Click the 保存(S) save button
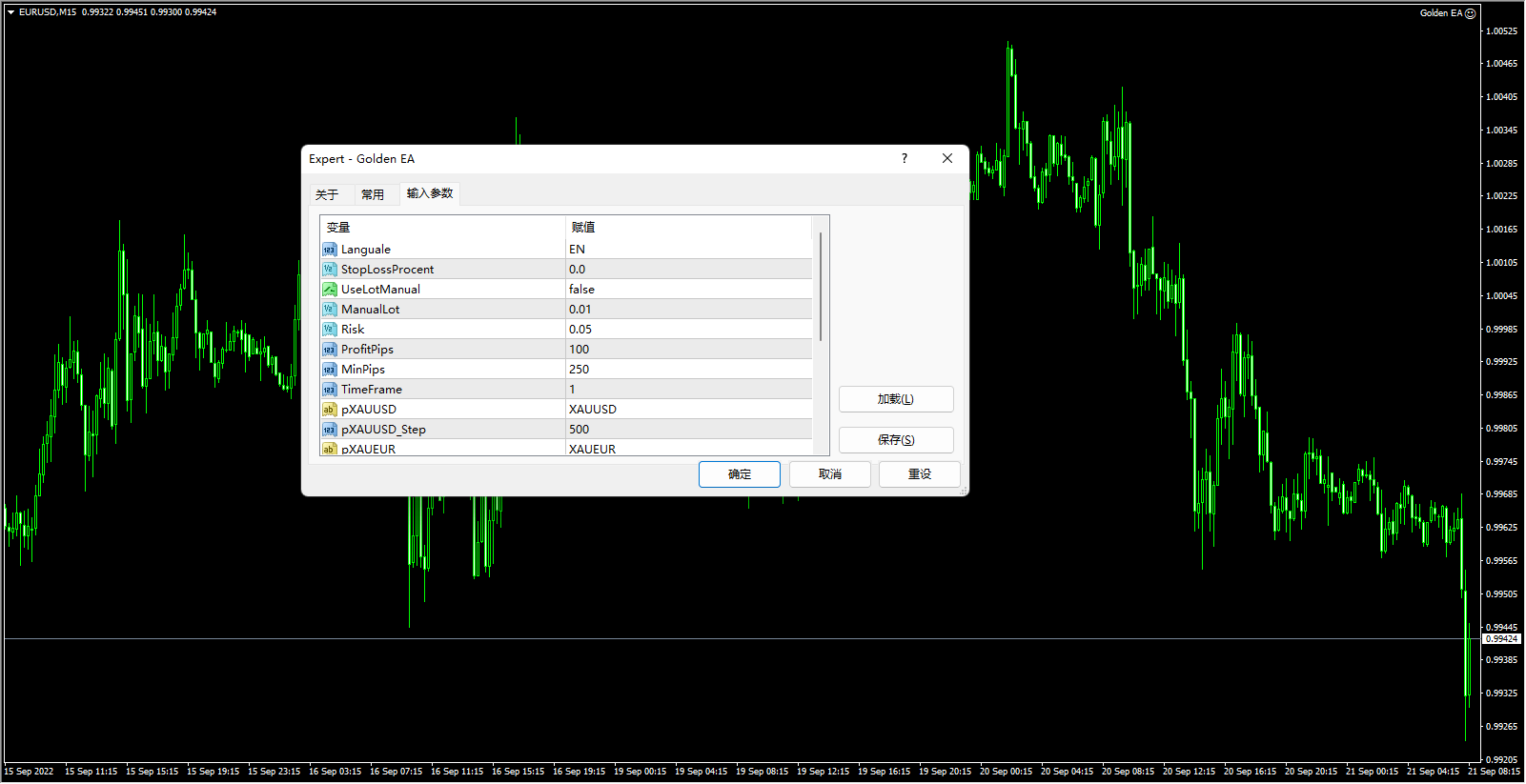This screenshot has height=784, width=1526. tap(895, 440)
